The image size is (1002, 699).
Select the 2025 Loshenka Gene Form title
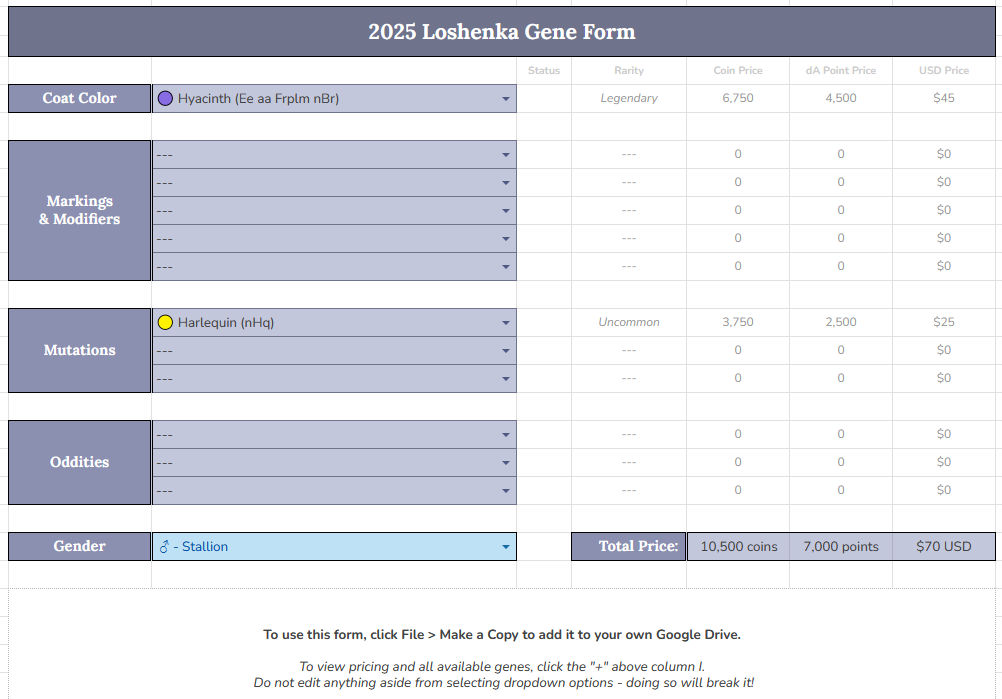pos(501,31)
